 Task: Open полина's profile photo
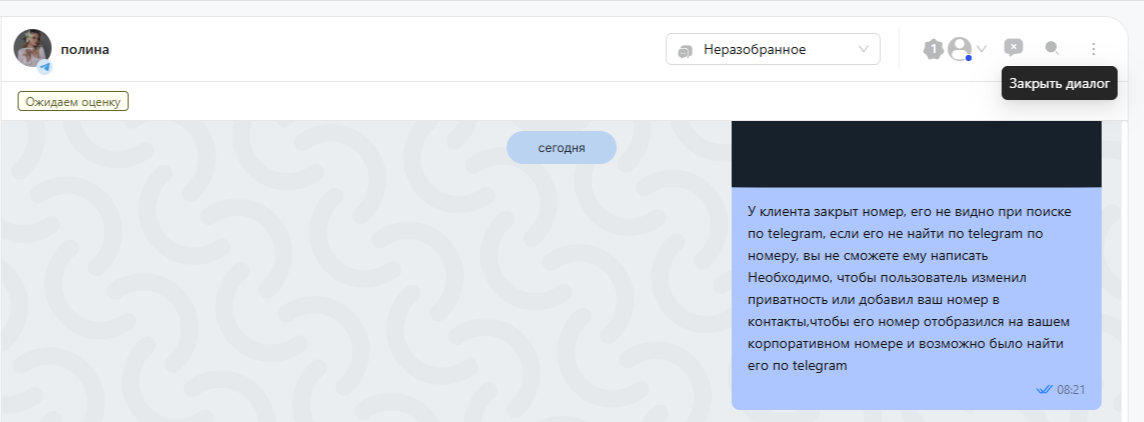pos(32,47)
